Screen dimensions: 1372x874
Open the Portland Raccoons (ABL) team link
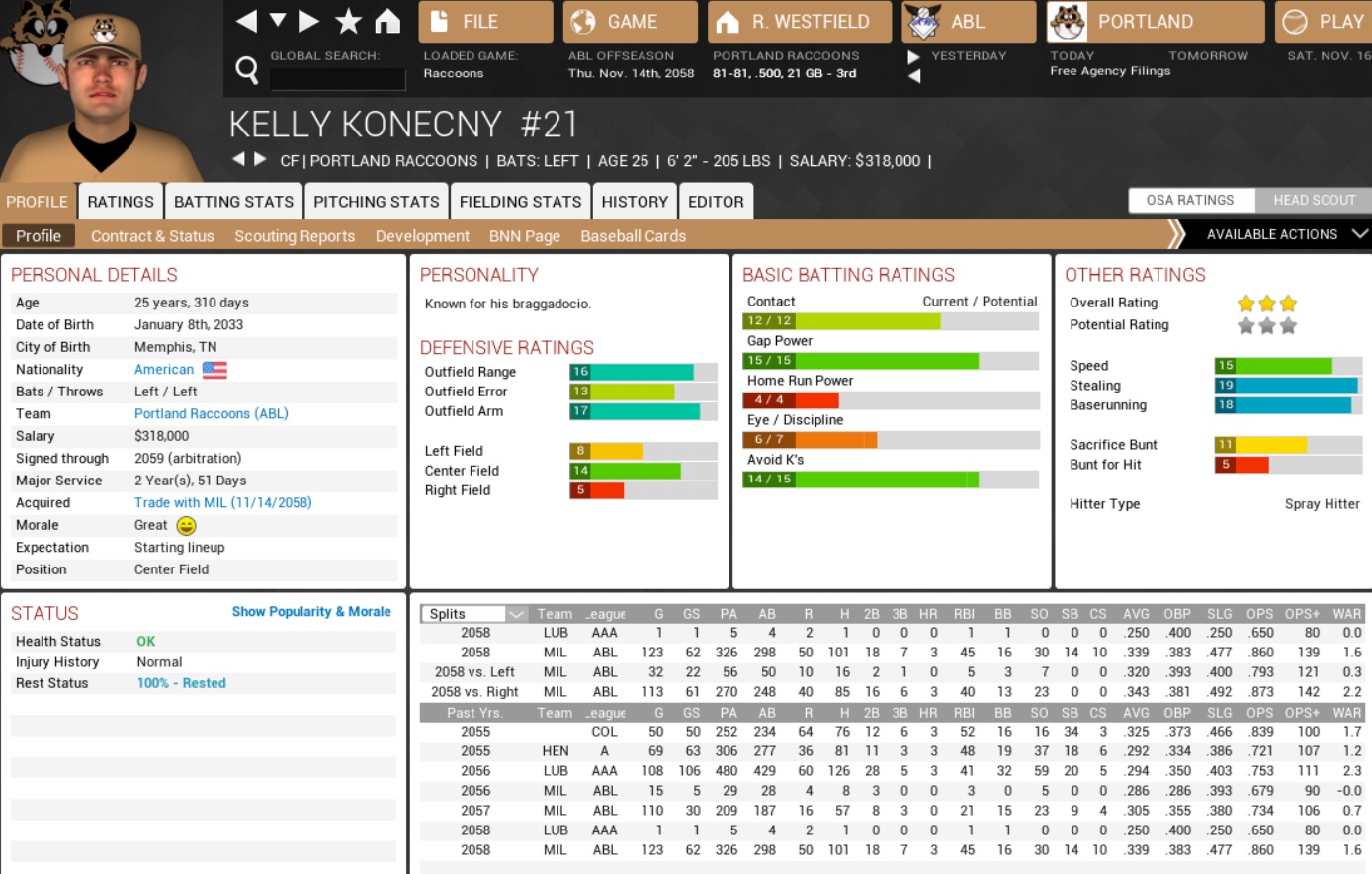212,413
